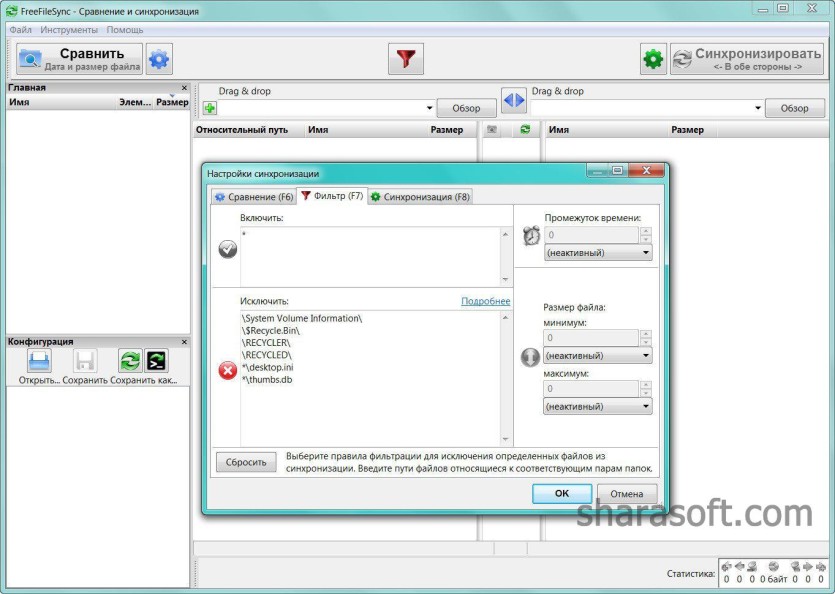Open the Подробнее link
835x594 pixels.
point(485,301)
